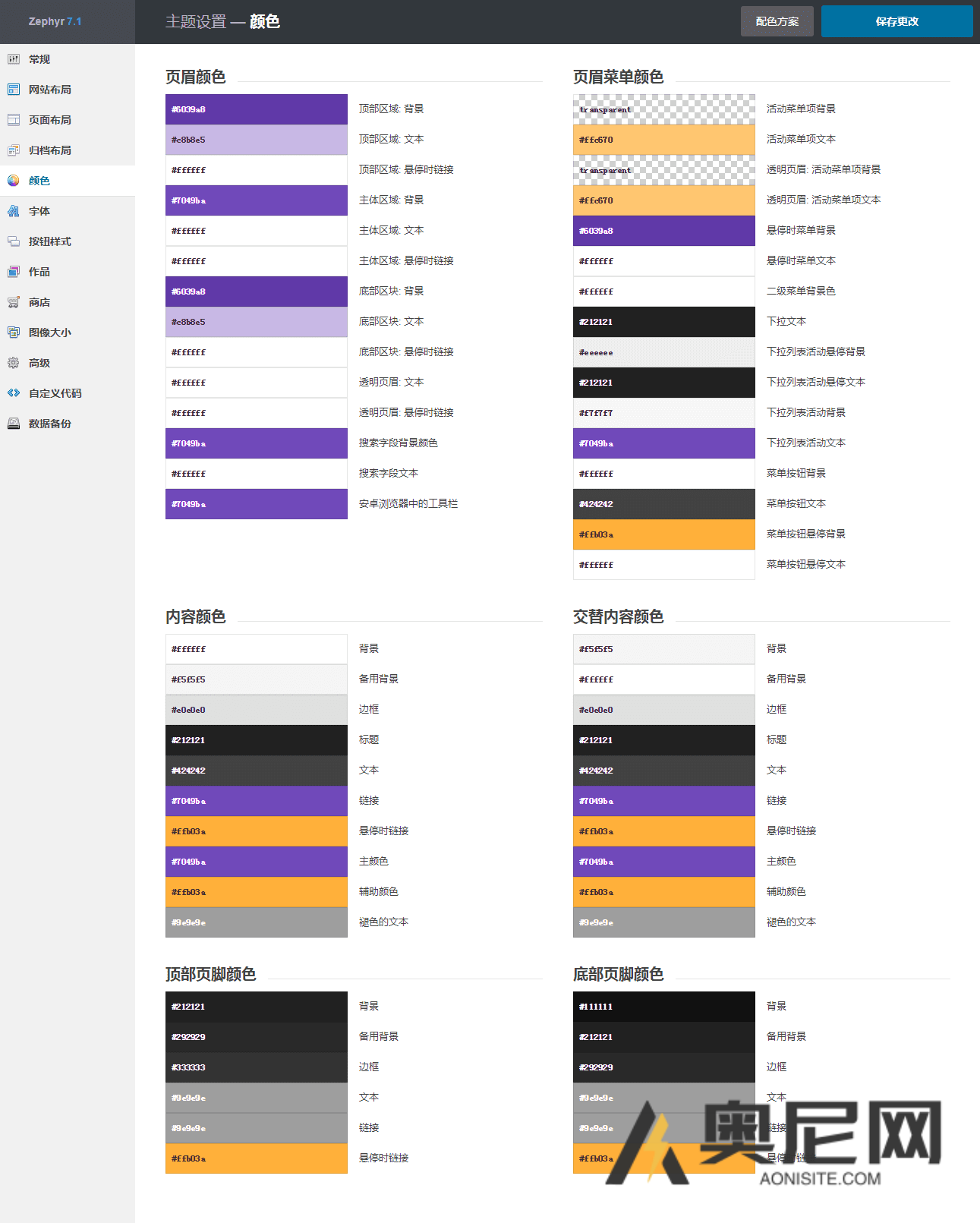
Task: Click the Zephyr 7.1 logo link
Action: click(55, 21)
